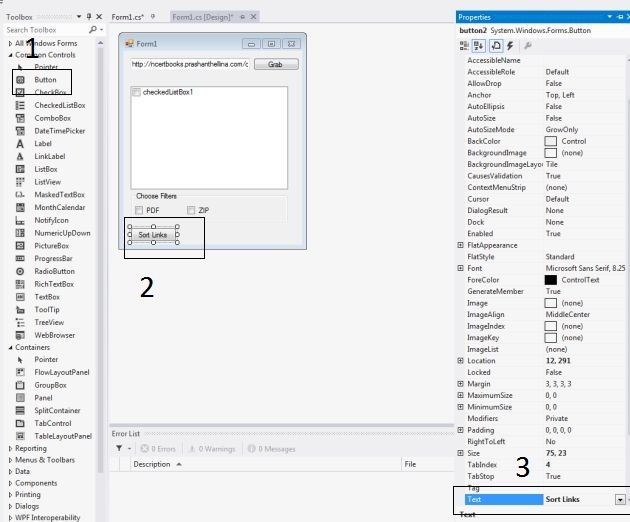Image resolution: width=630 pixels, height=522 pixels.
Task: Show Events lightning bolt in Properties
Action: click(510, 46)
